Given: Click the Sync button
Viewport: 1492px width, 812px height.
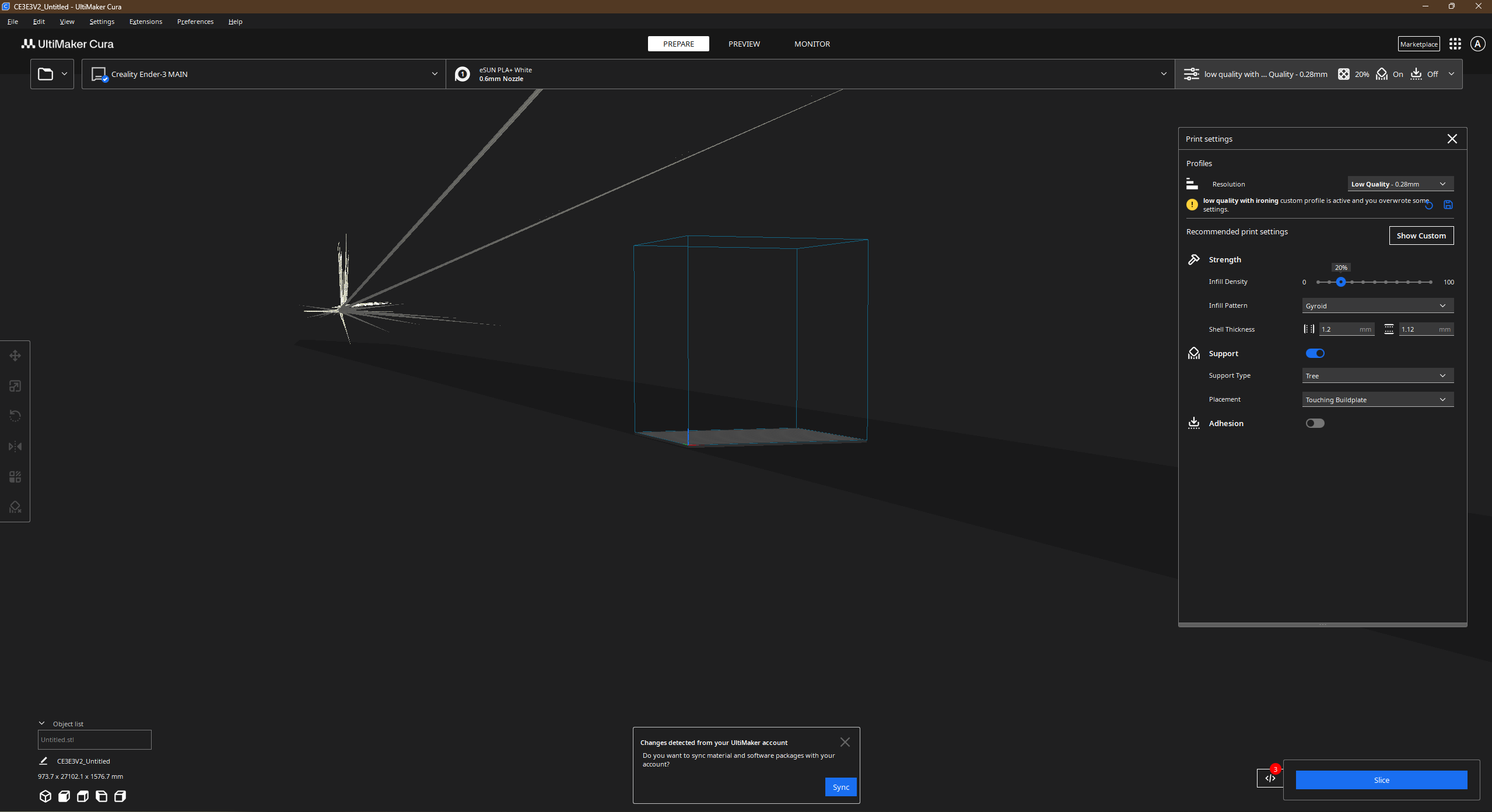Looking at the screenshot, I should tap(840, 787).
